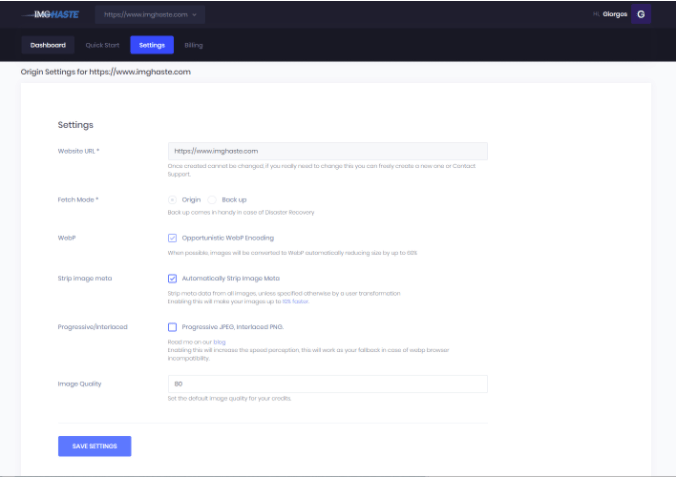Disable Opportunistic WebP Encoding checkbox
Screen dimensions: 676x477
173,238
